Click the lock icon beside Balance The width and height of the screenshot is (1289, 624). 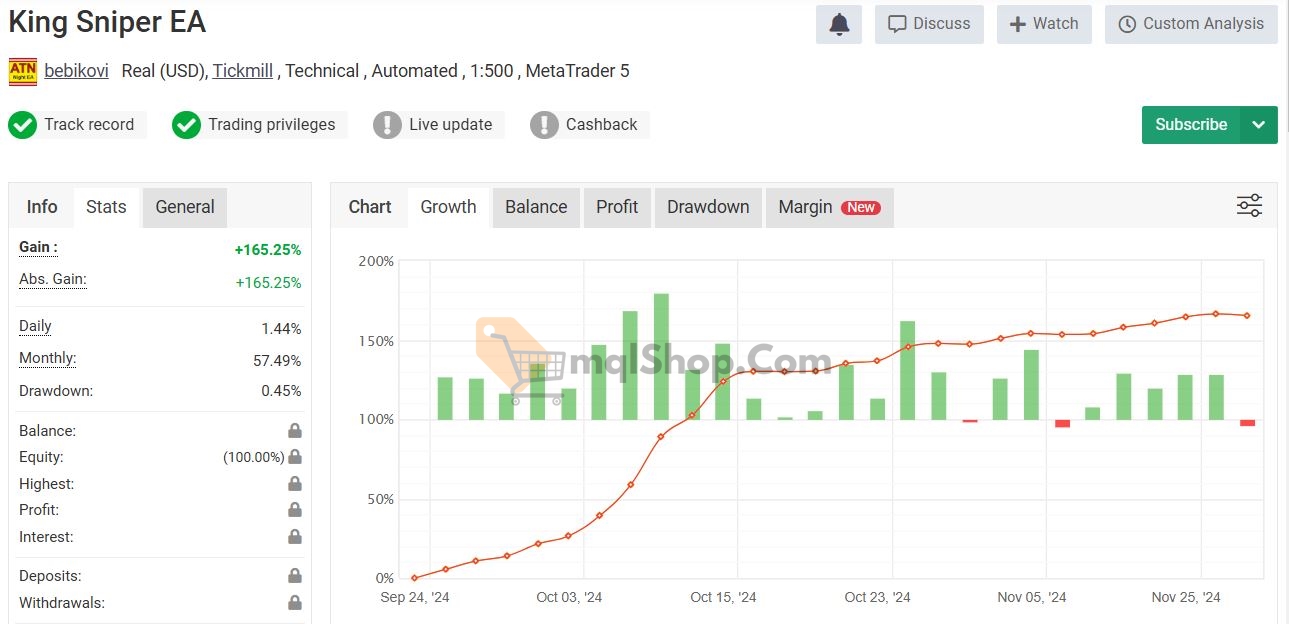point(295,431)
